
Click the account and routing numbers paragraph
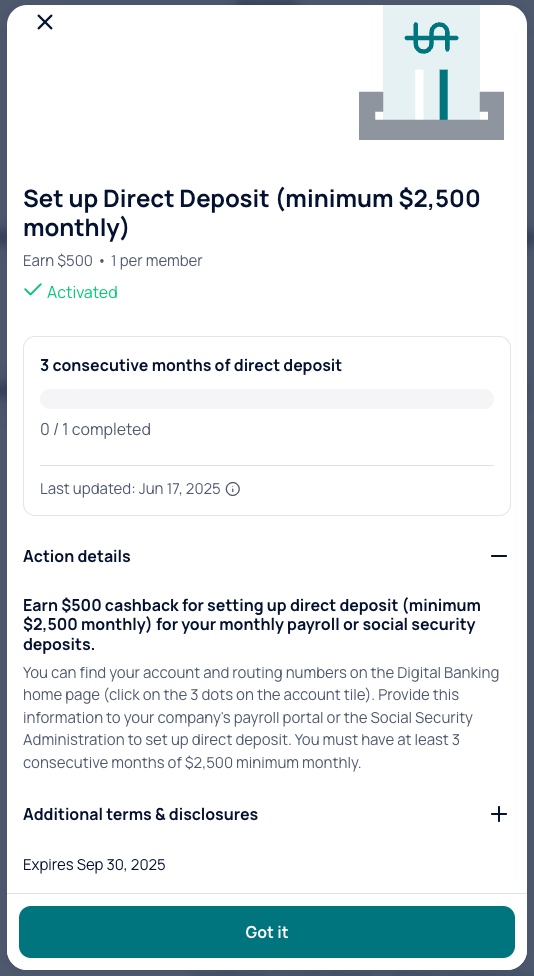tap(261, 718)
